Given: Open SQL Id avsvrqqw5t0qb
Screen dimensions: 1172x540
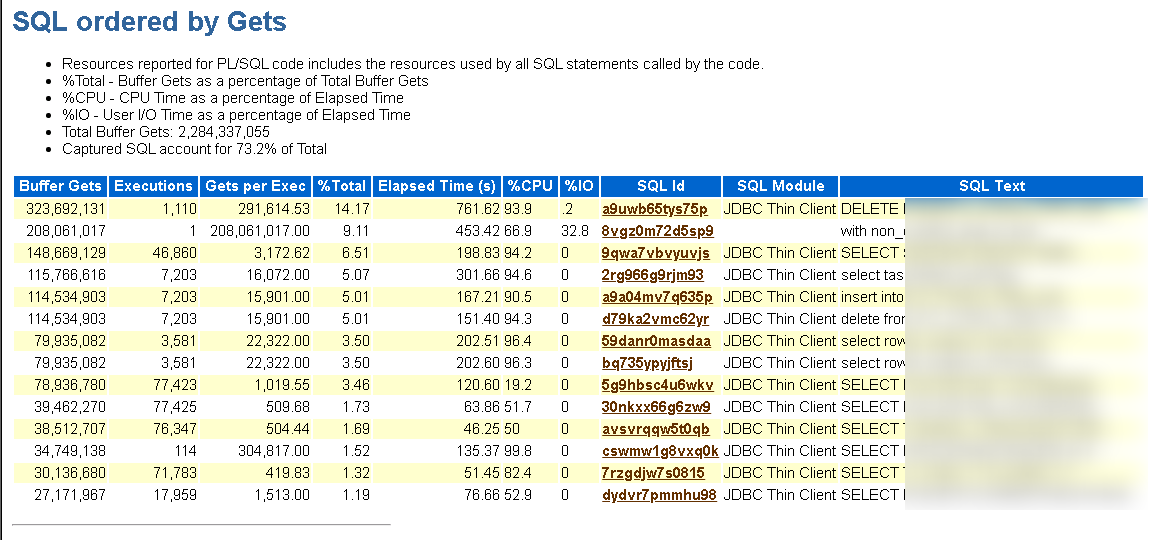Looking at the screenshot, I should pyautogui.click(x=655, y=429).
